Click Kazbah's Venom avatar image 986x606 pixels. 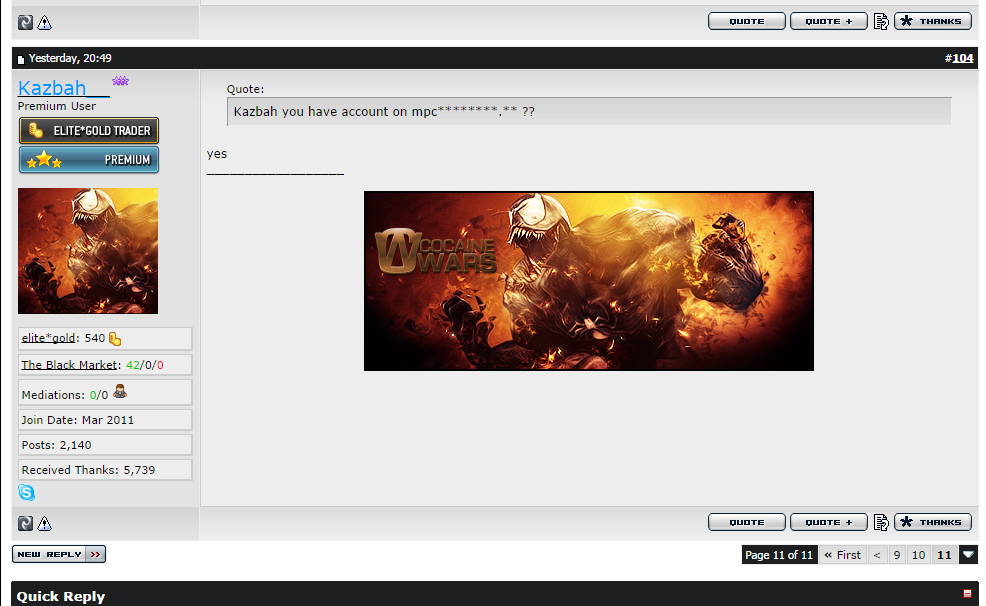click(88, 251)
